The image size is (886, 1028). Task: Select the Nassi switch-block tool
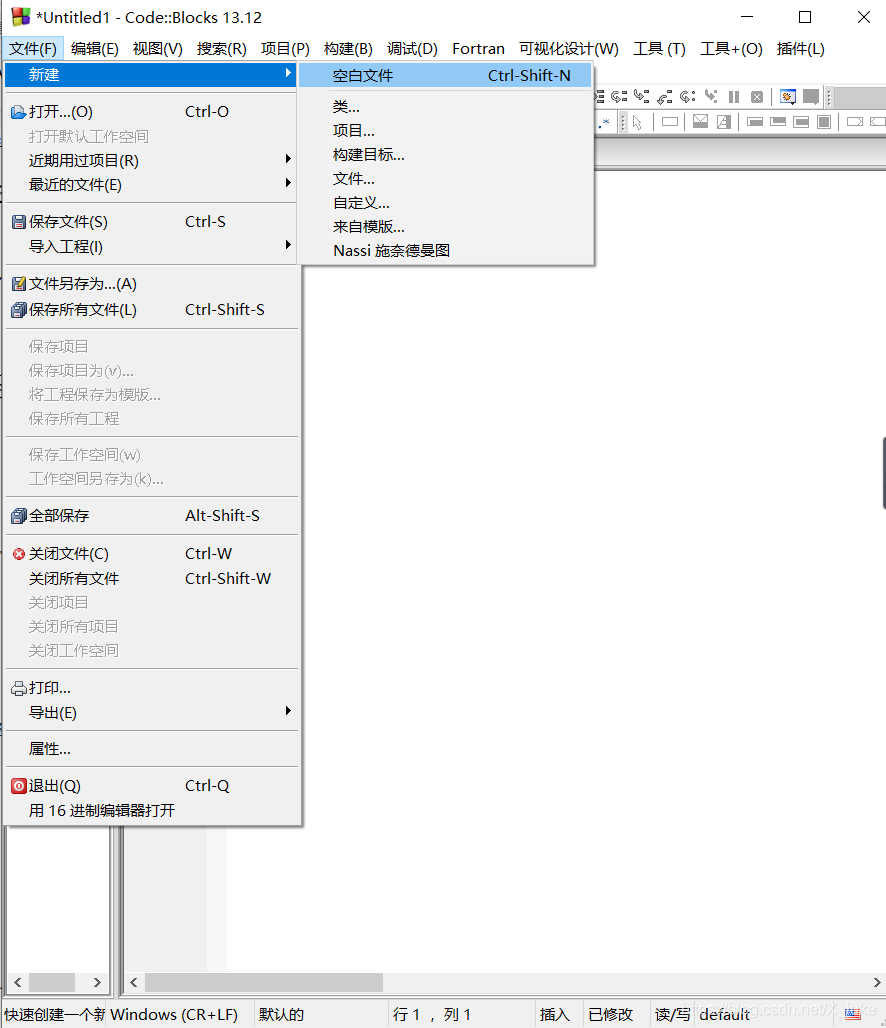(x=723, y=122)
